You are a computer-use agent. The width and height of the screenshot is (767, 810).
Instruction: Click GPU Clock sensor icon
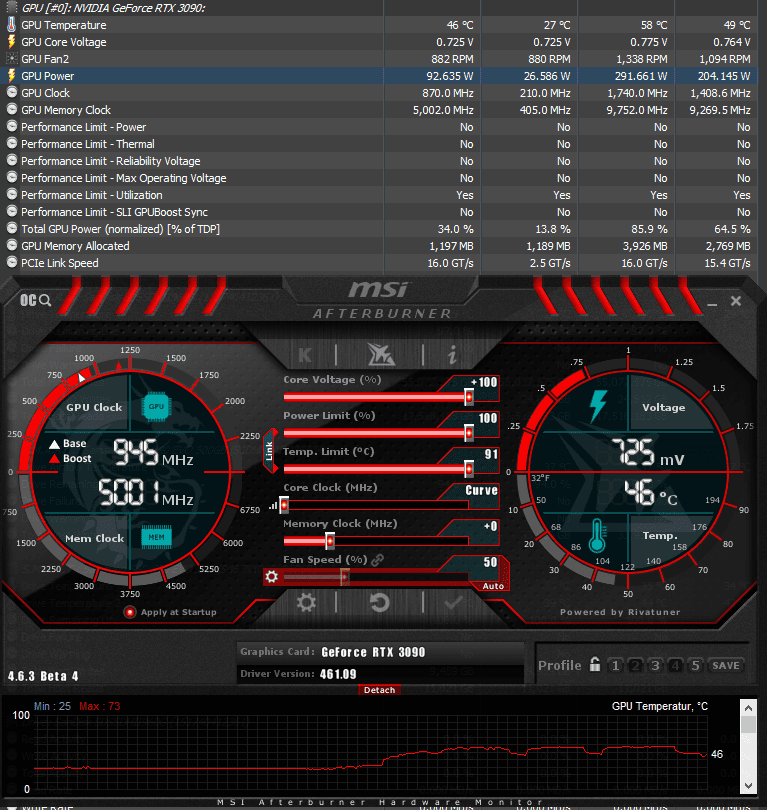pos(11,93)
